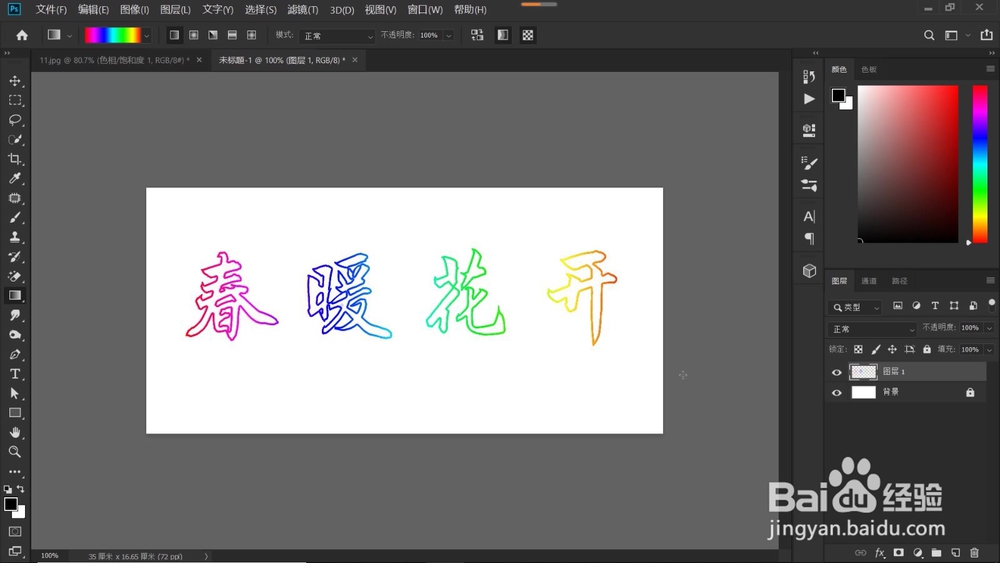This screenshot has height=563, width=1000.
Task: Select the Rectangular Marquee tool
Action: [15, 101]
